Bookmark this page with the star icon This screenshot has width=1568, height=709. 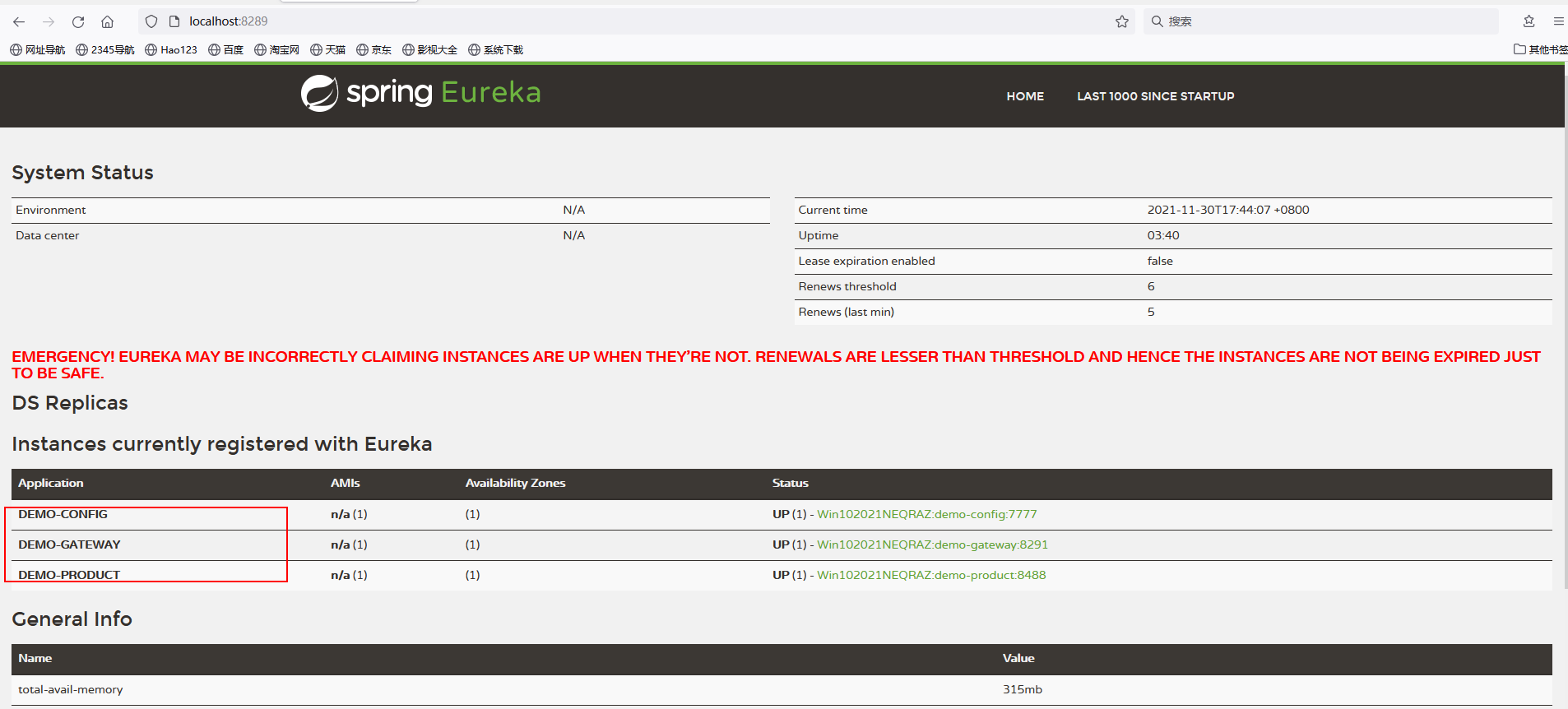[x=1122, y=21]
